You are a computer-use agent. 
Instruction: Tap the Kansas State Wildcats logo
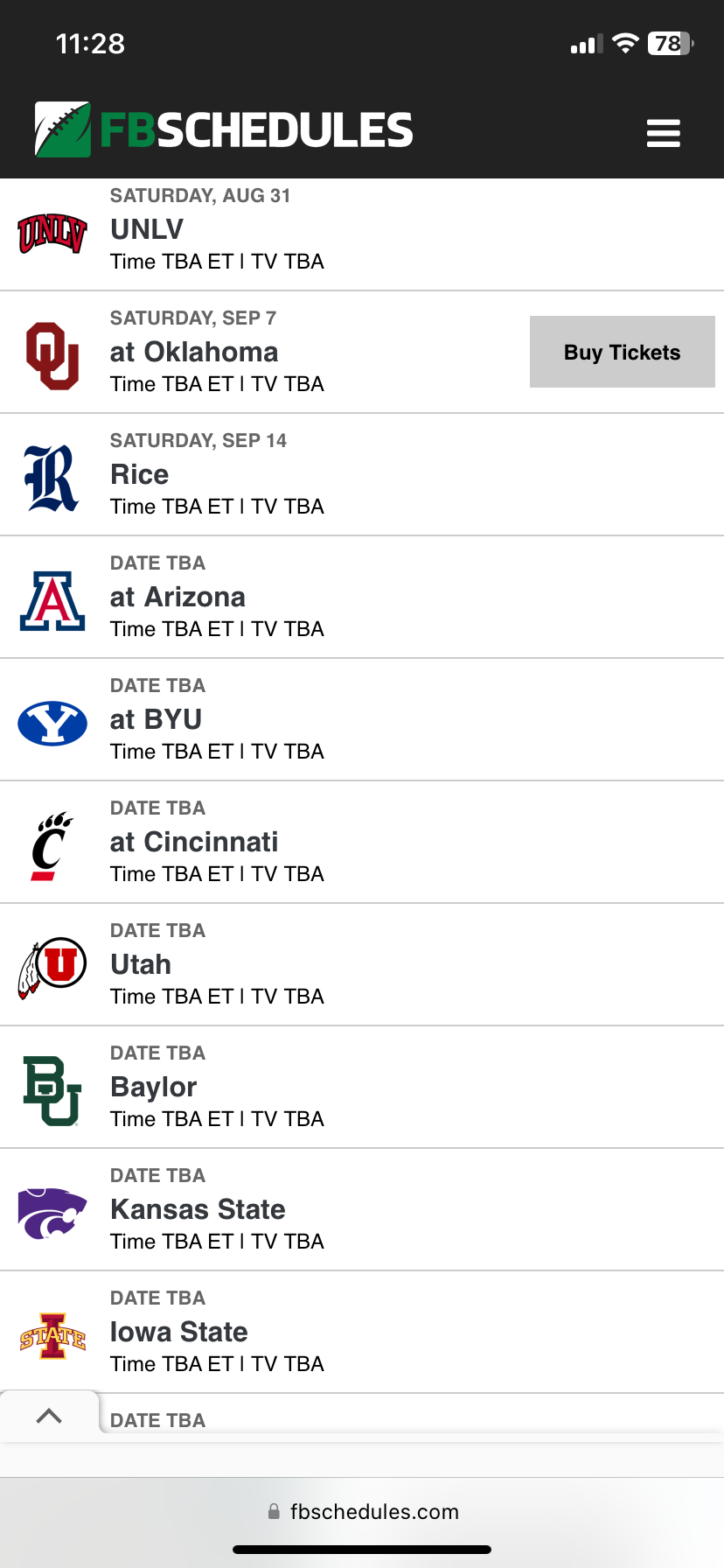52,1214
